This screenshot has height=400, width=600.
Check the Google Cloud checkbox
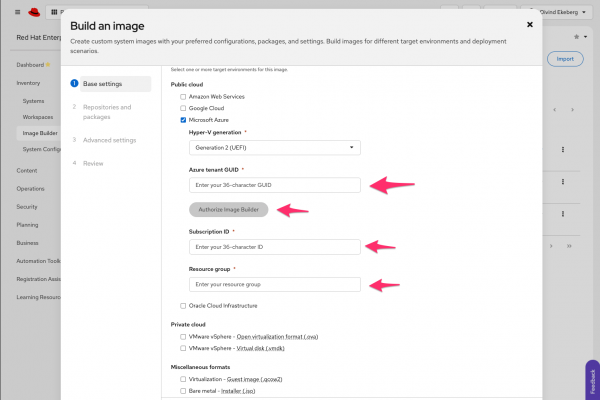point(183,108)
